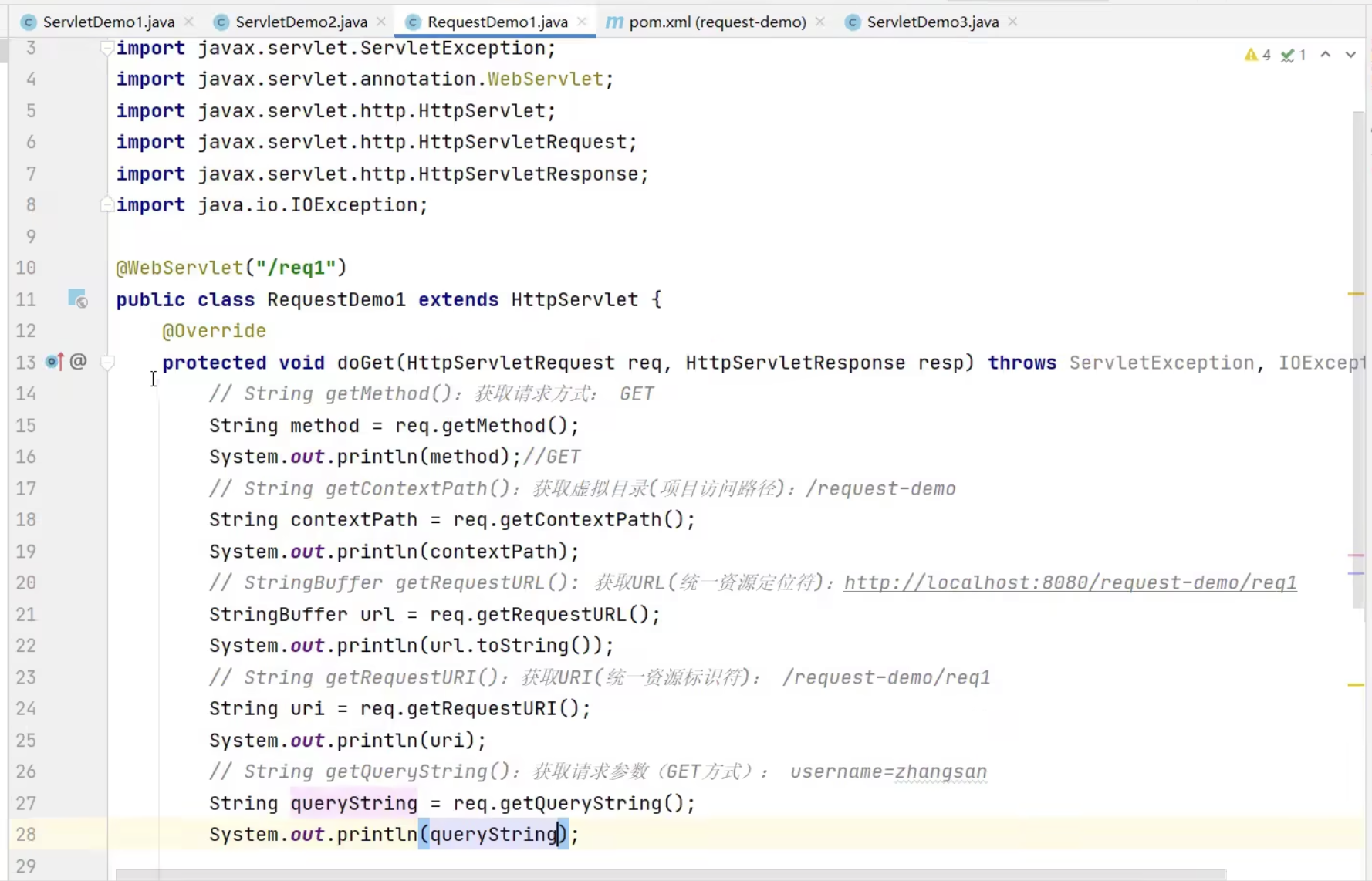Select the RequestDemo1.java tab

(497, 22)
